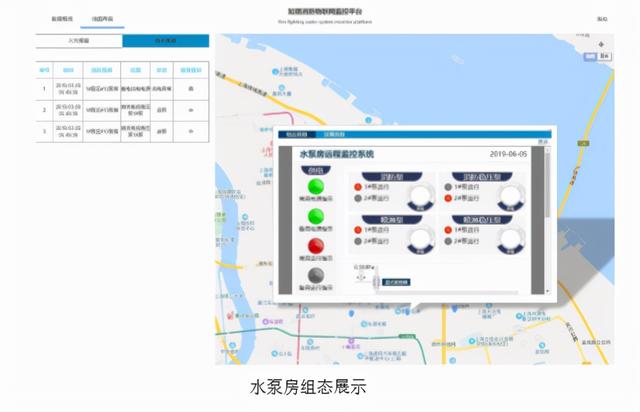
Task: Click the circular gauge in top-right pump group
Action: point(511,197)
